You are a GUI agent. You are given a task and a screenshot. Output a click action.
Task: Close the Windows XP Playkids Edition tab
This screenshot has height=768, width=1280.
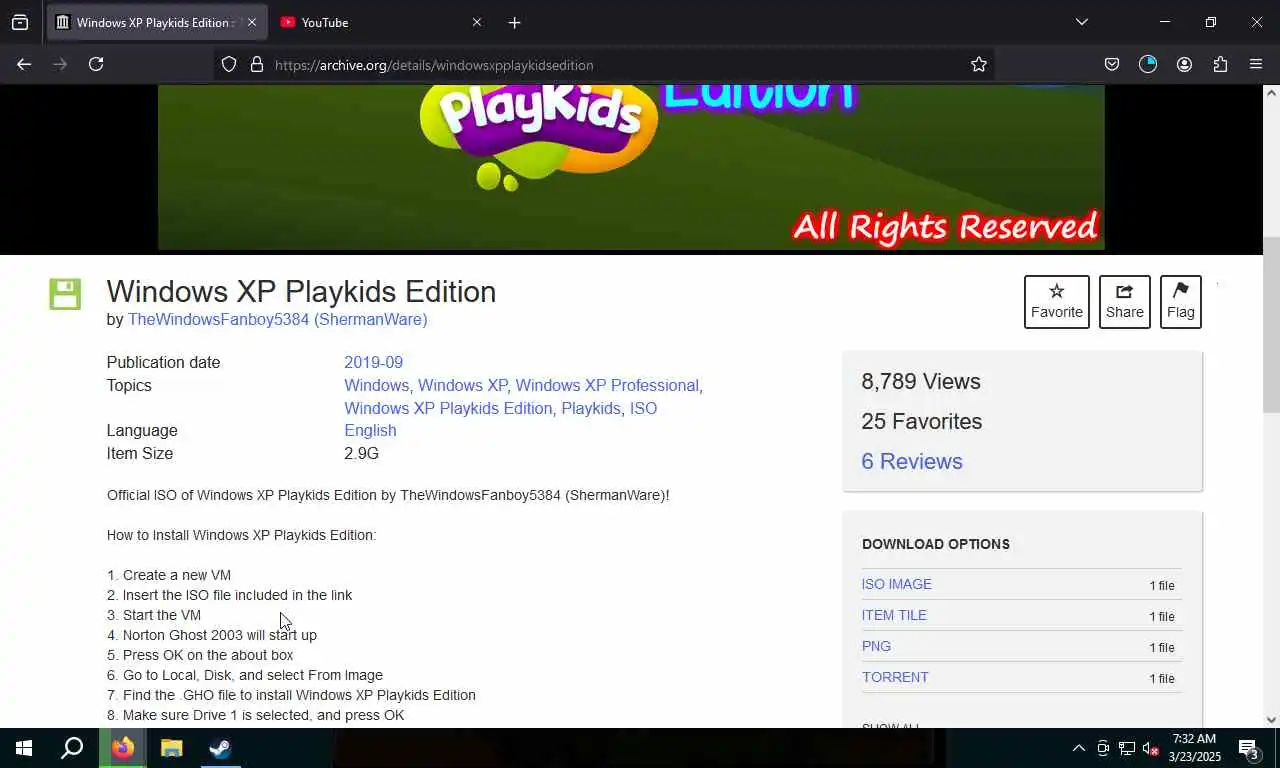coord(252,22)
